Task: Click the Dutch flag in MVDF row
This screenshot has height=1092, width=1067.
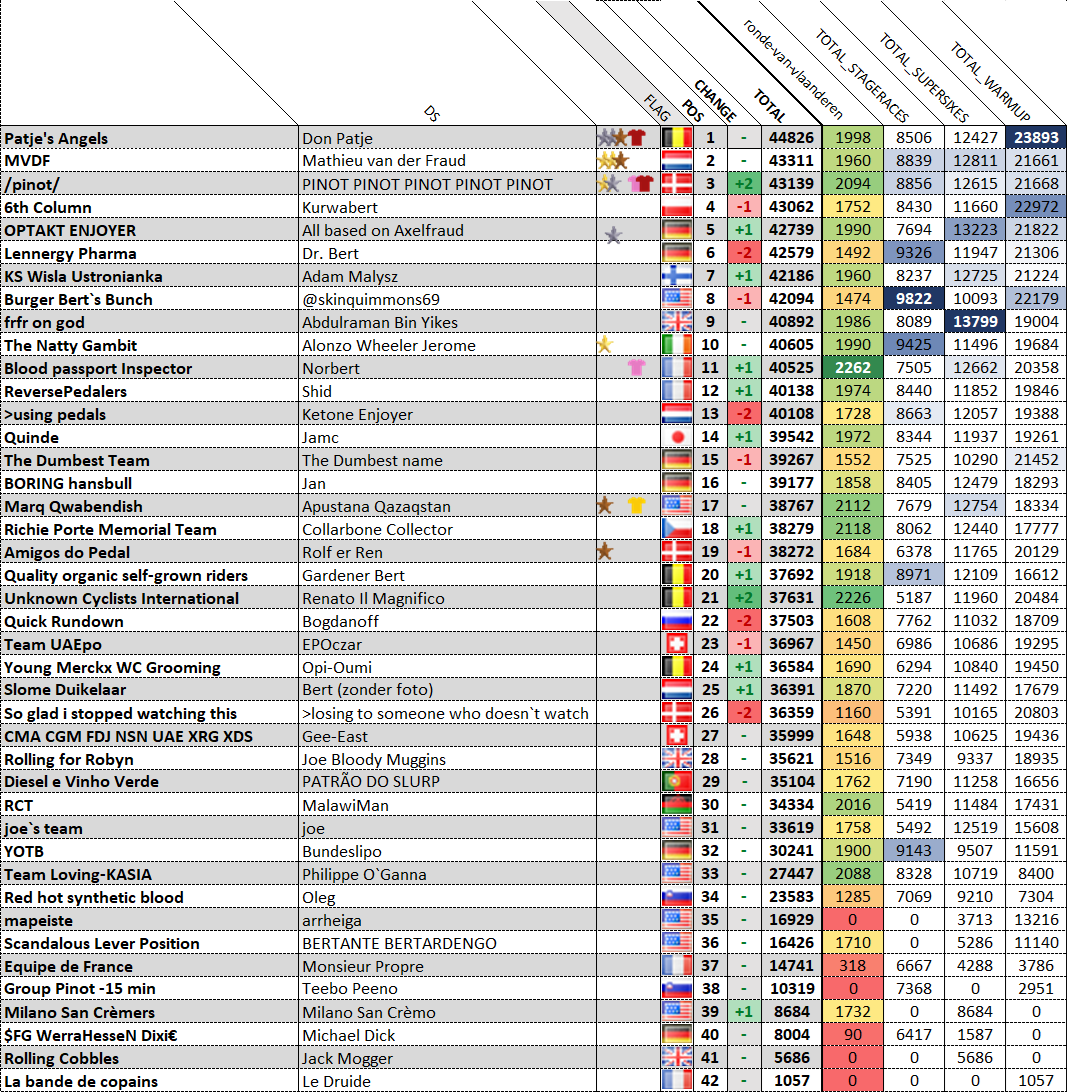Action: coord(677,161)
